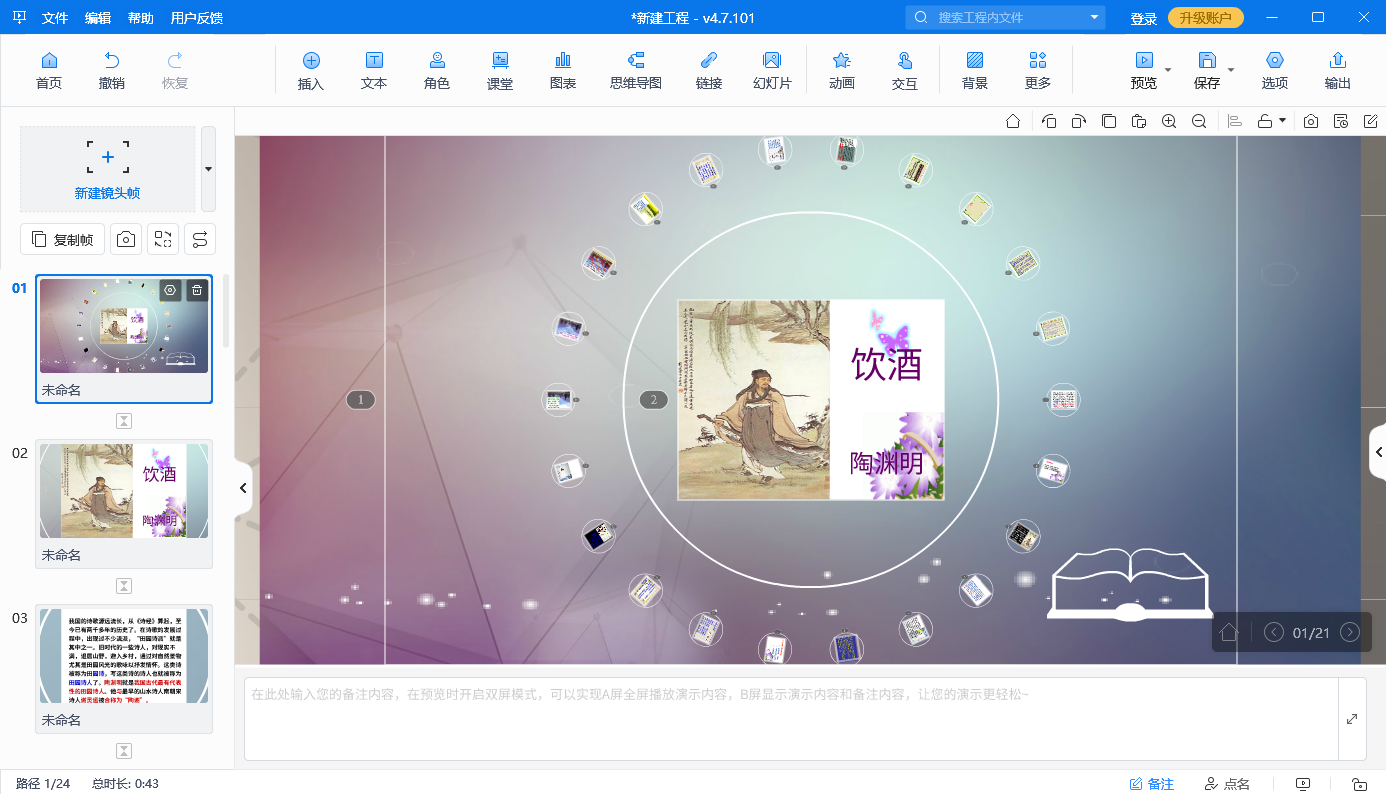
Task: Click the canvas toolbar home icon
Action: click(1013, 121)
